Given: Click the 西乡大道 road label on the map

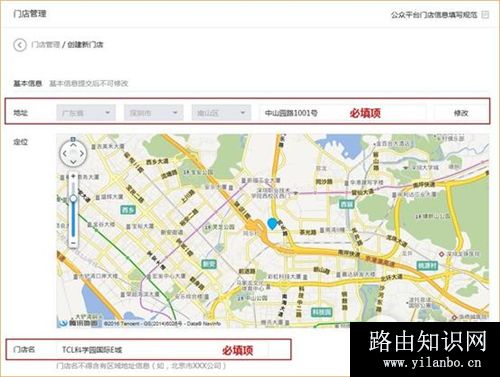Looking at the screenshot, I should (157, 162).
